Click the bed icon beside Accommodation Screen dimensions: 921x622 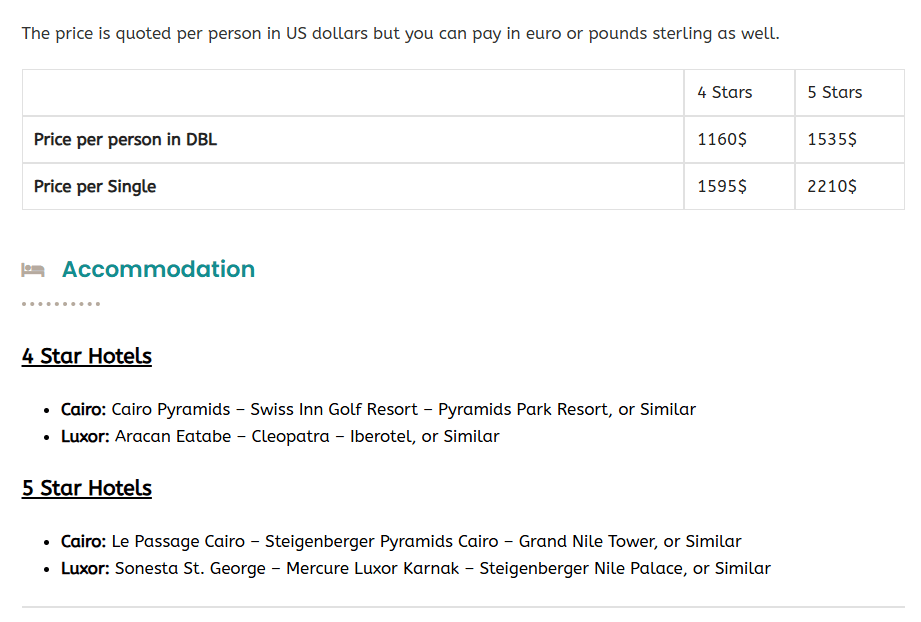point(33,270)
